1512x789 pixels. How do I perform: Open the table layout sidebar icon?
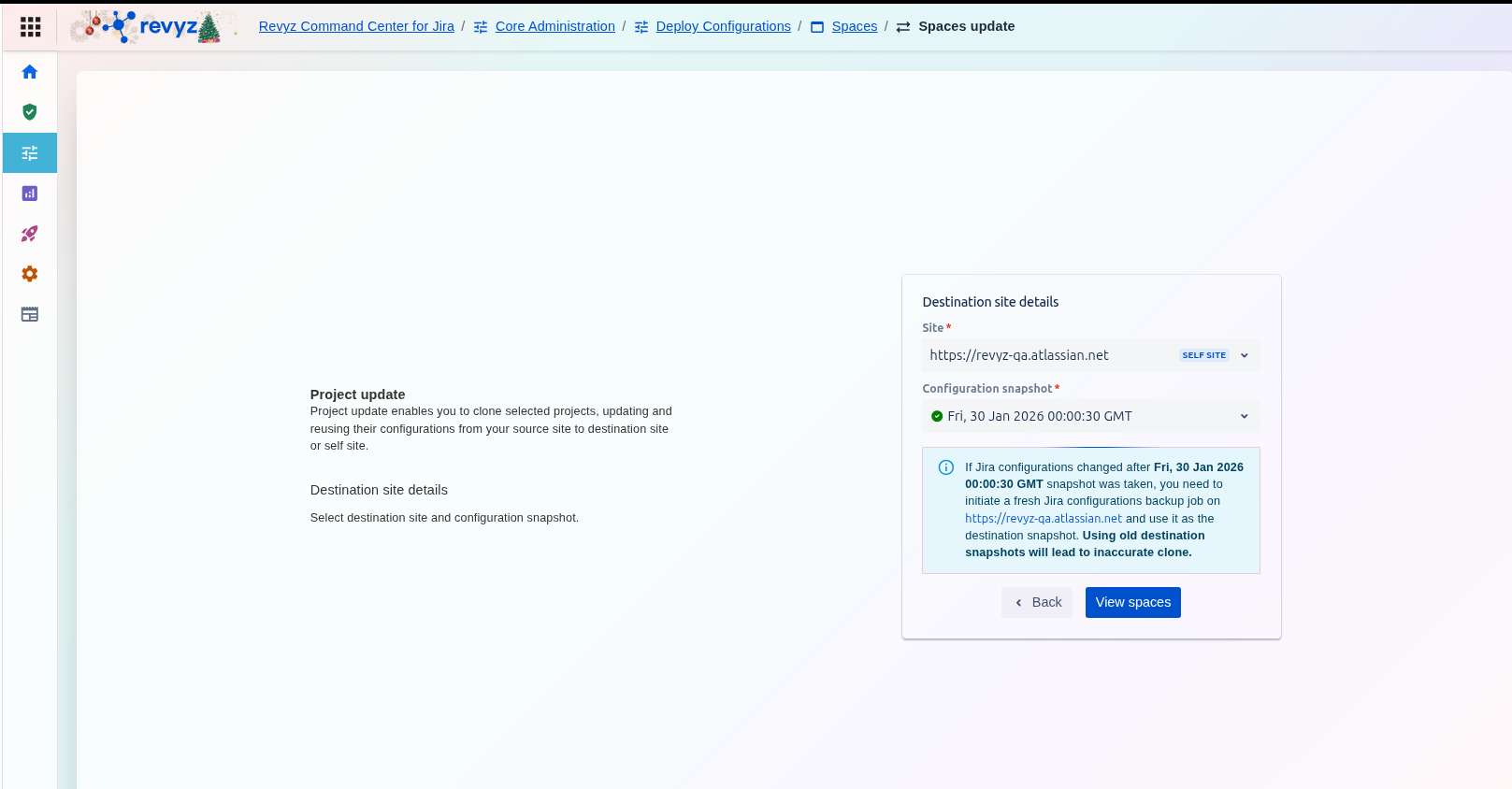click(30, 314)
